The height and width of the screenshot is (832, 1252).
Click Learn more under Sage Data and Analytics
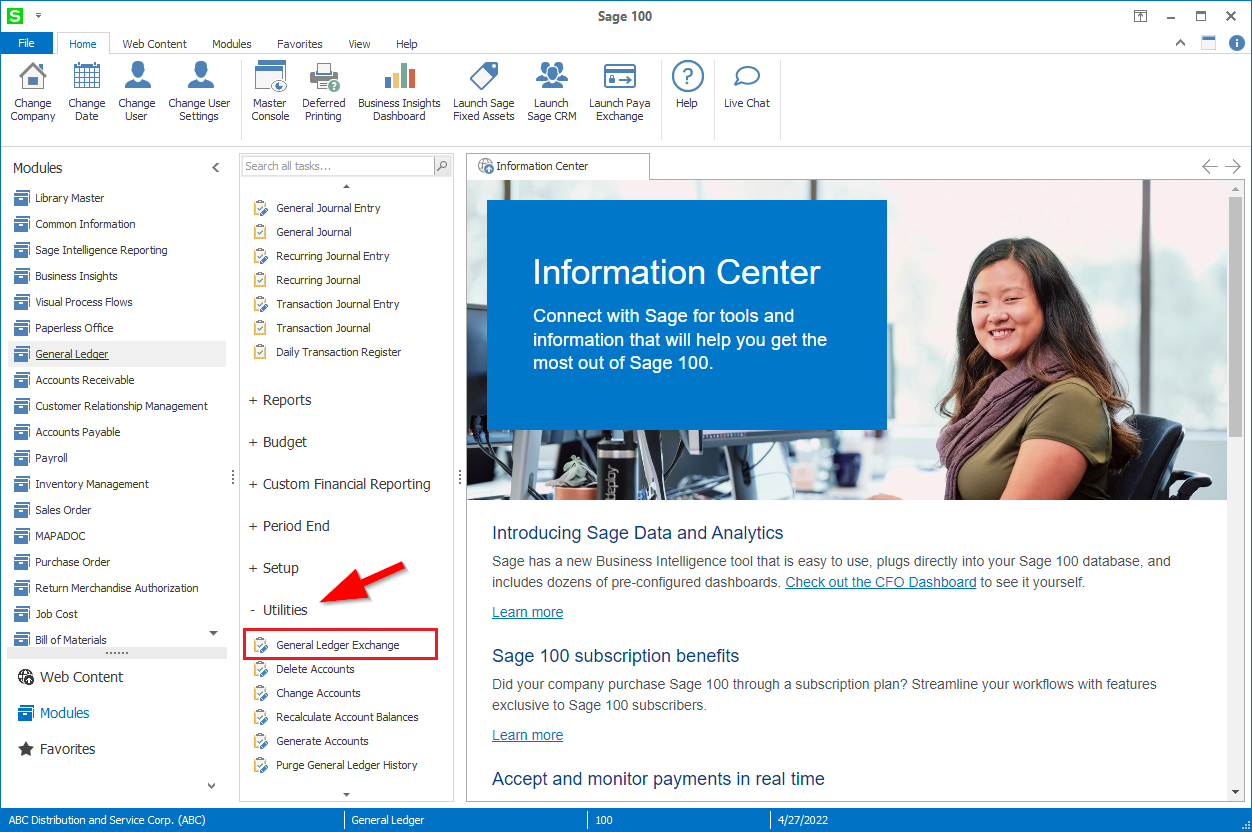(527, 612)
